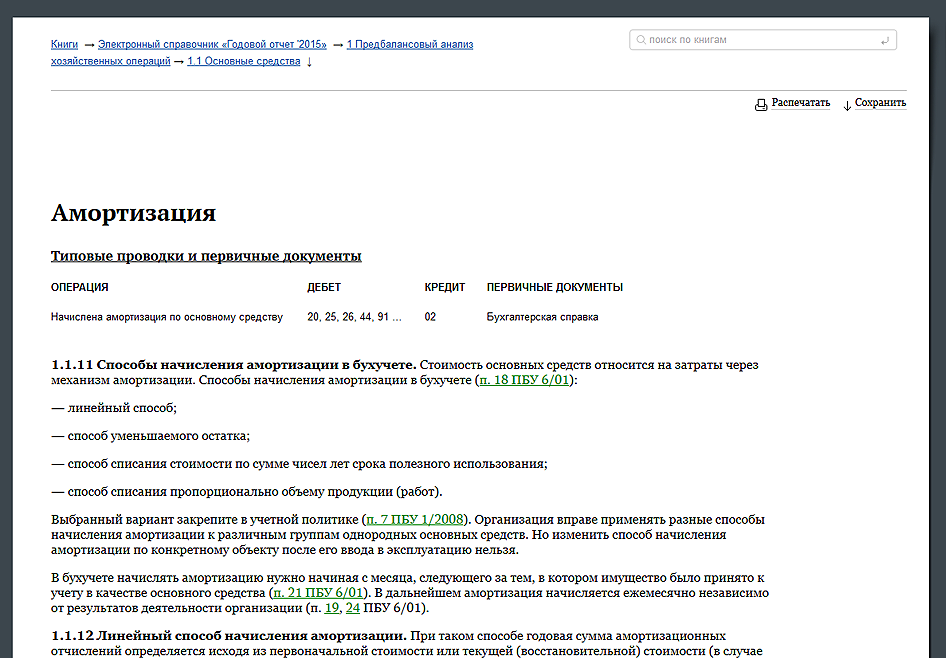Click column header 'ПЕРВИЧНЫЕ ДОКУМЕНТЫ'
This screenshot has width=946, height=658.
(555, 287)
